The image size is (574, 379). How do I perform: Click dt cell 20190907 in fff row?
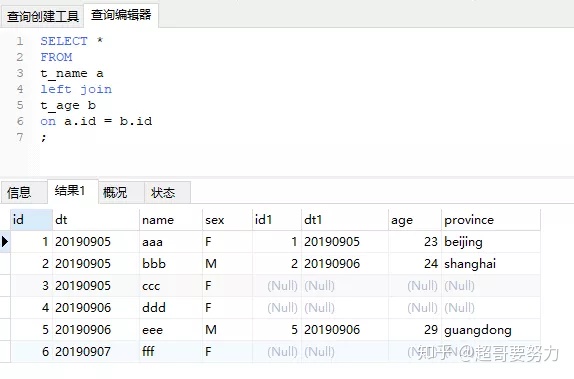coord(96,352)
